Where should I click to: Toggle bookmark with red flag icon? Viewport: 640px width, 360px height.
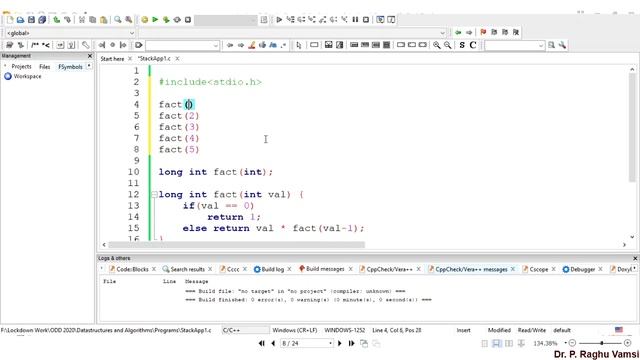click(x=483, y=32)
